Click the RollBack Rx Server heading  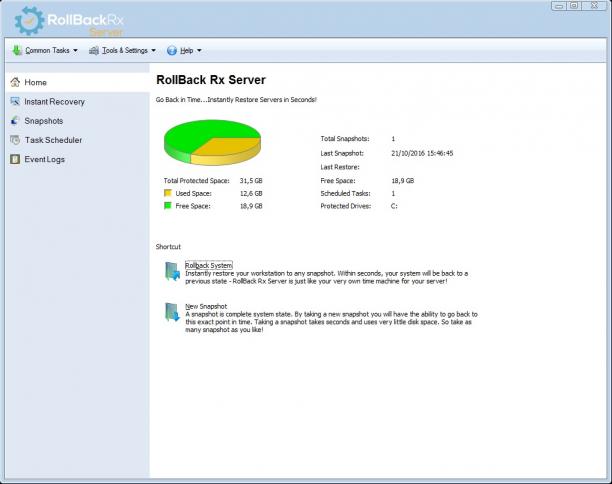point(211,80)
